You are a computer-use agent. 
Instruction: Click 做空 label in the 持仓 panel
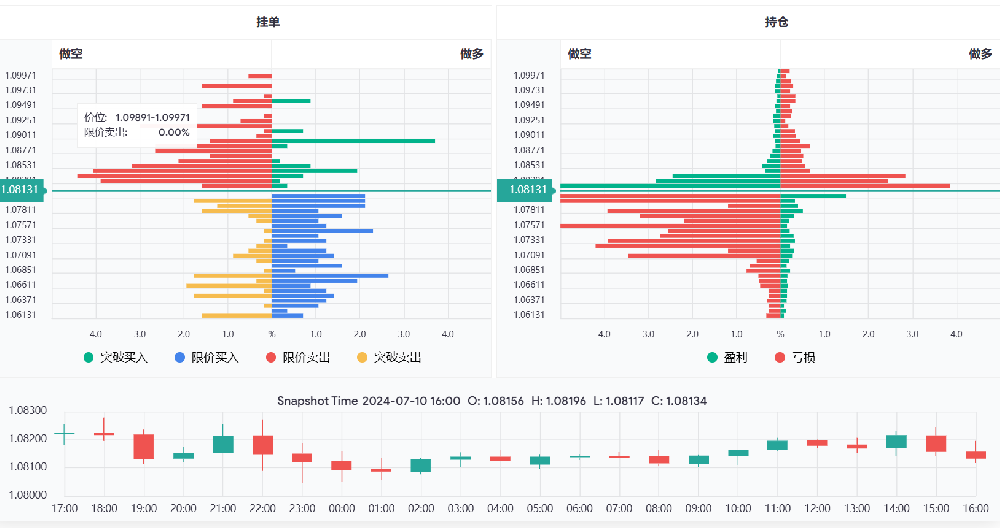click(580, 54)
